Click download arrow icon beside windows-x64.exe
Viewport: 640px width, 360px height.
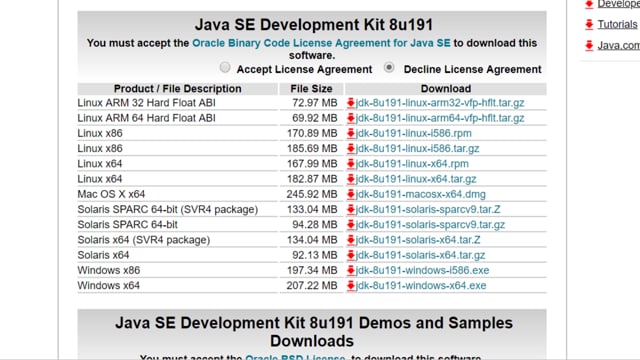pos(351,286)
